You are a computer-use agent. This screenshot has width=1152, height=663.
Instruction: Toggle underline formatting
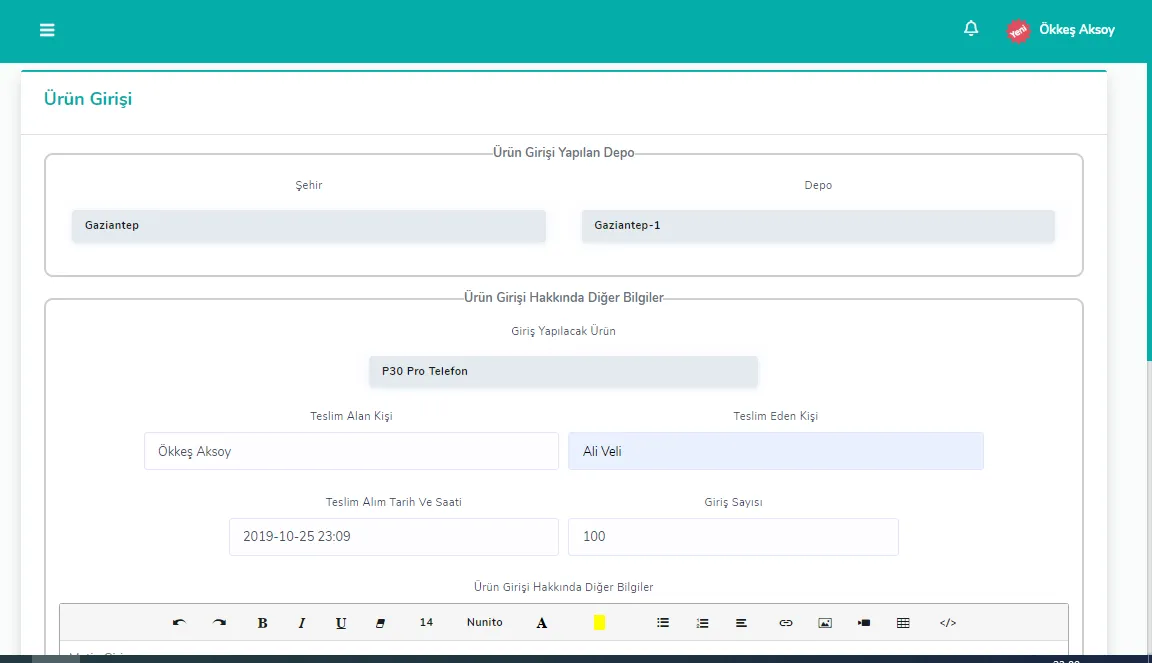click(341, 623)
